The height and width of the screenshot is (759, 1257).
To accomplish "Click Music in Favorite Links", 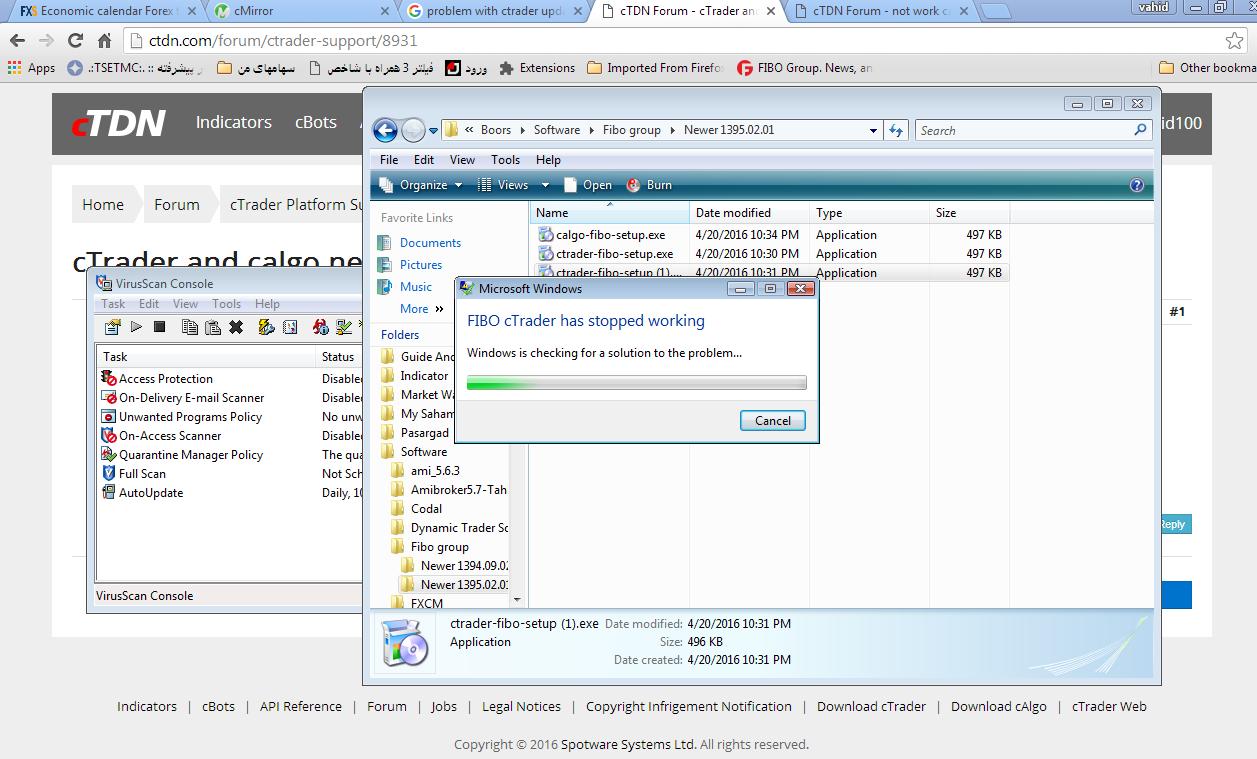I will pyautogui.click(x=416, y=286).
